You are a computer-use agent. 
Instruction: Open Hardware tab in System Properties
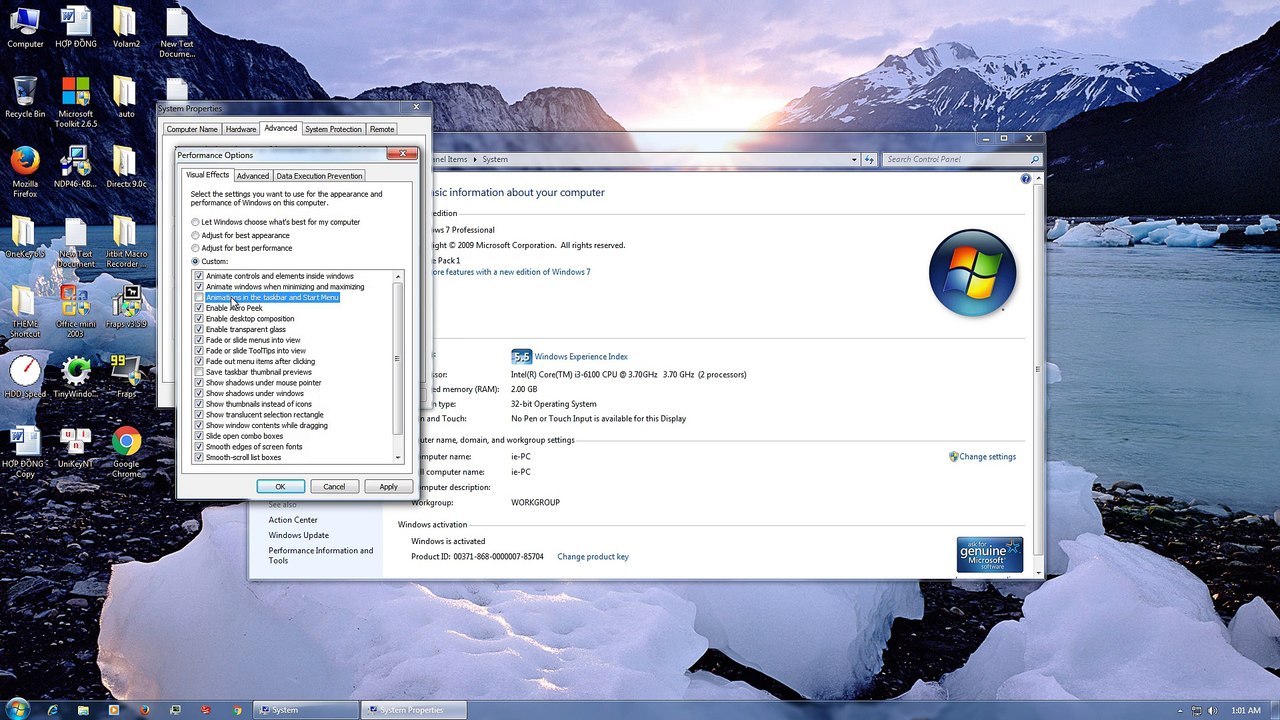pos(241,129)
